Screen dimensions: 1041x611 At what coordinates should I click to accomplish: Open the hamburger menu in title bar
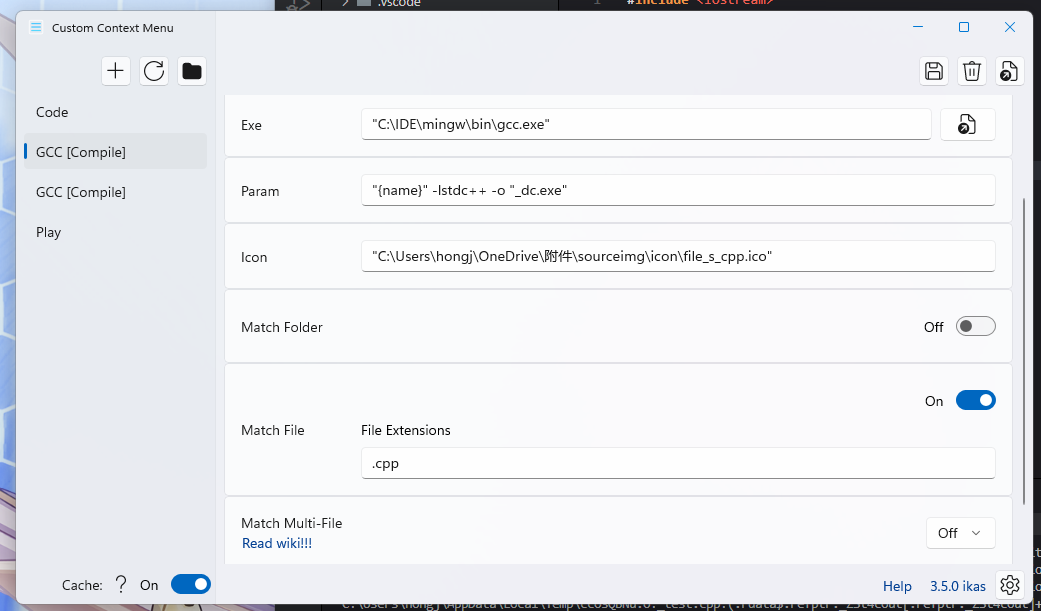click(x=35, y=27)
